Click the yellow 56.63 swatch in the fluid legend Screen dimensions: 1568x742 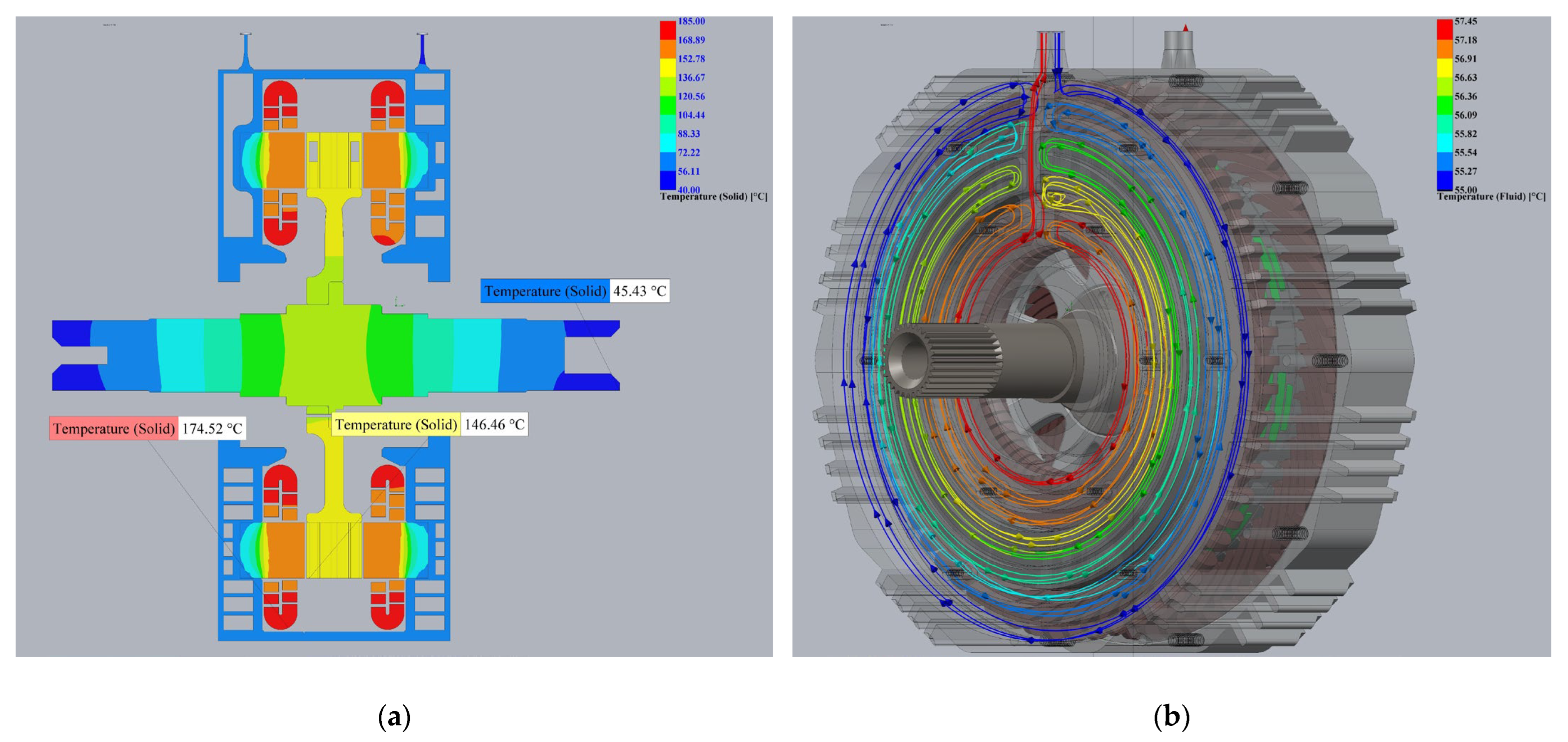(1445, 68)
